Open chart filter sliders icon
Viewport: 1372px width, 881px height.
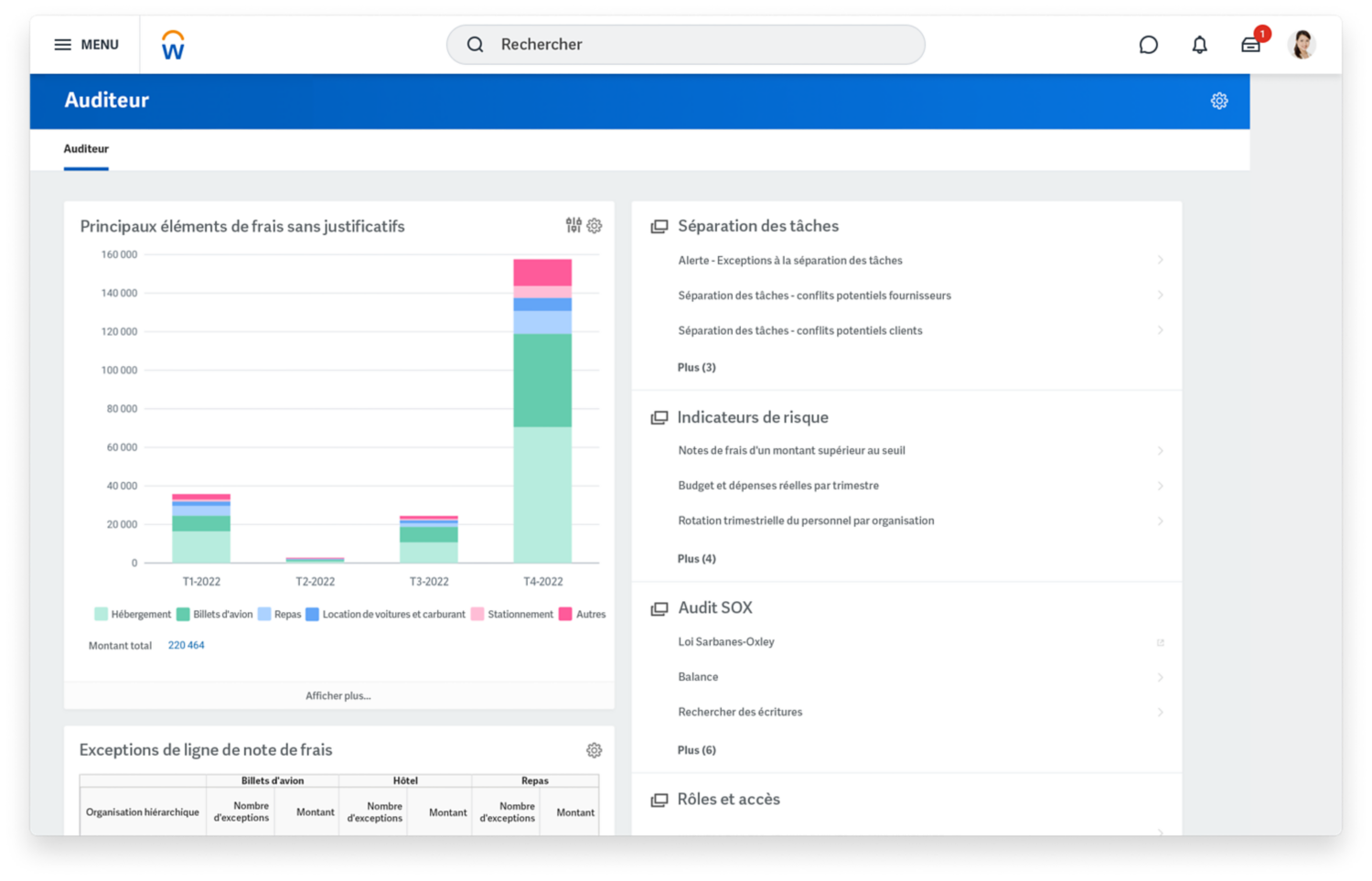573,225
